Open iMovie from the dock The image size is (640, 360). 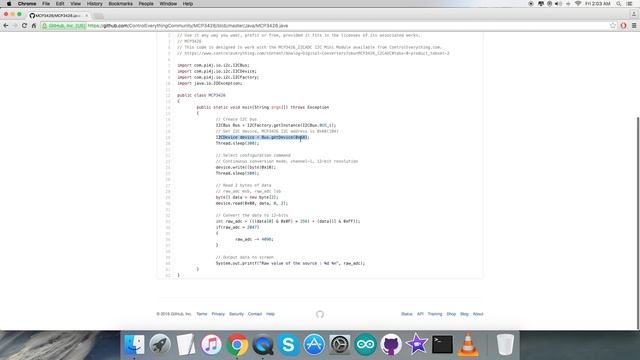point(417,344)
